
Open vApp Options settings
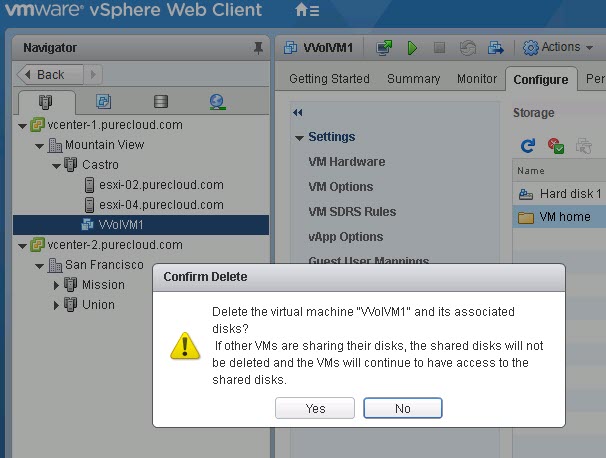coord(346,237)
